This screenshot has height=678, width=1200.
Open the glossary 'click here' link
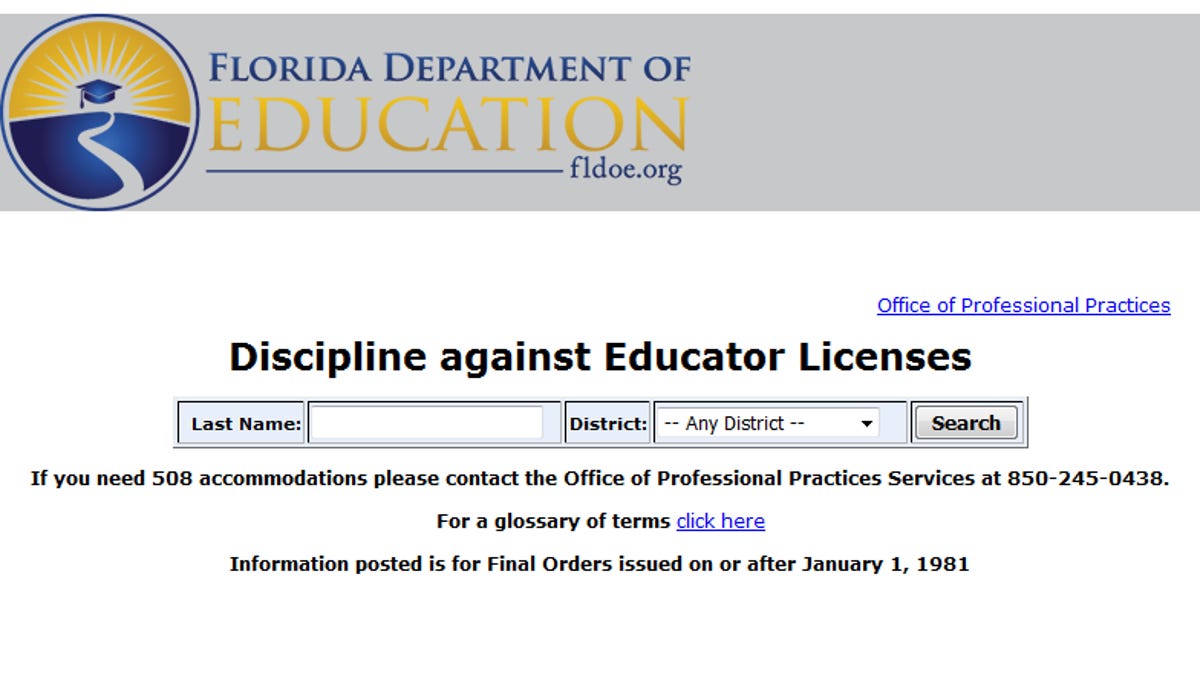[720, 521]
